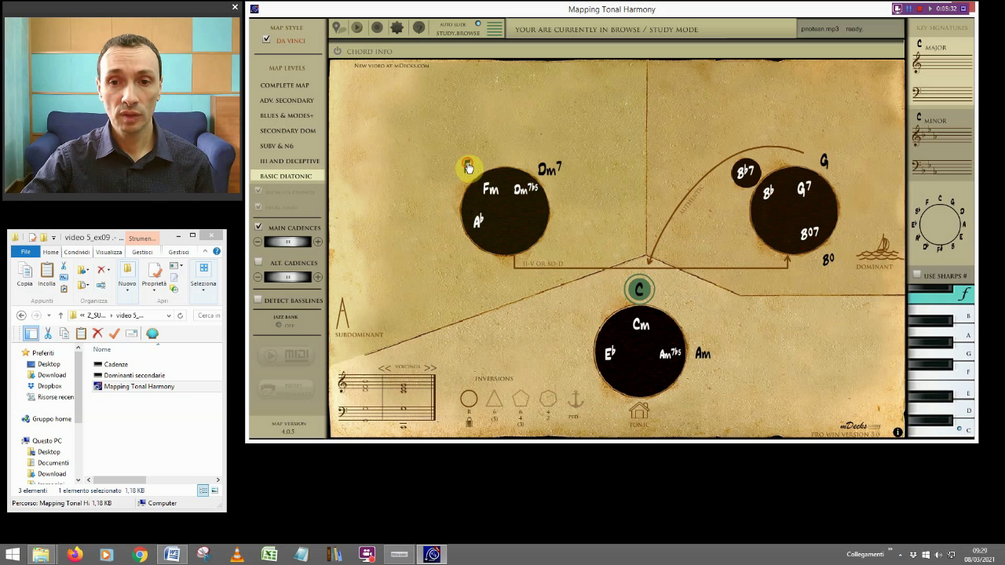Select the hexagon inversion icon

[x=548, y=399]
